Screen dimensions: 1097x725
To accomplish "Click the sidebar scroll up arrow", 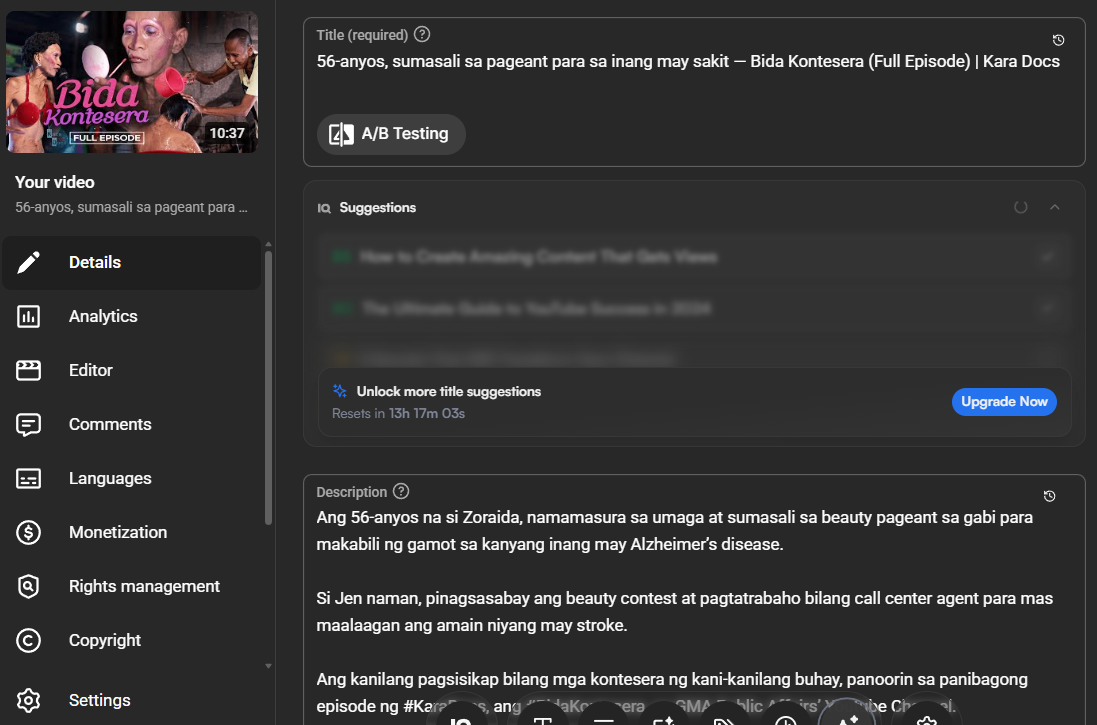I will [x=268, y=244].
